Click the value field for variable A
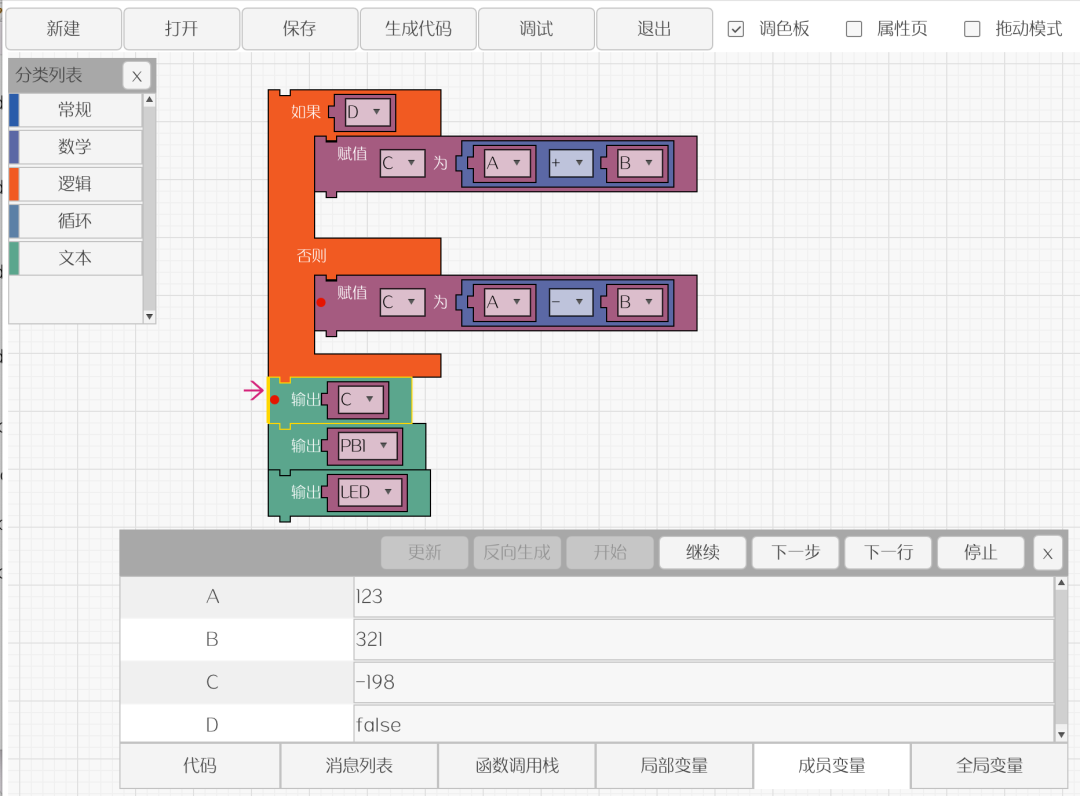 tap(703, 597)
